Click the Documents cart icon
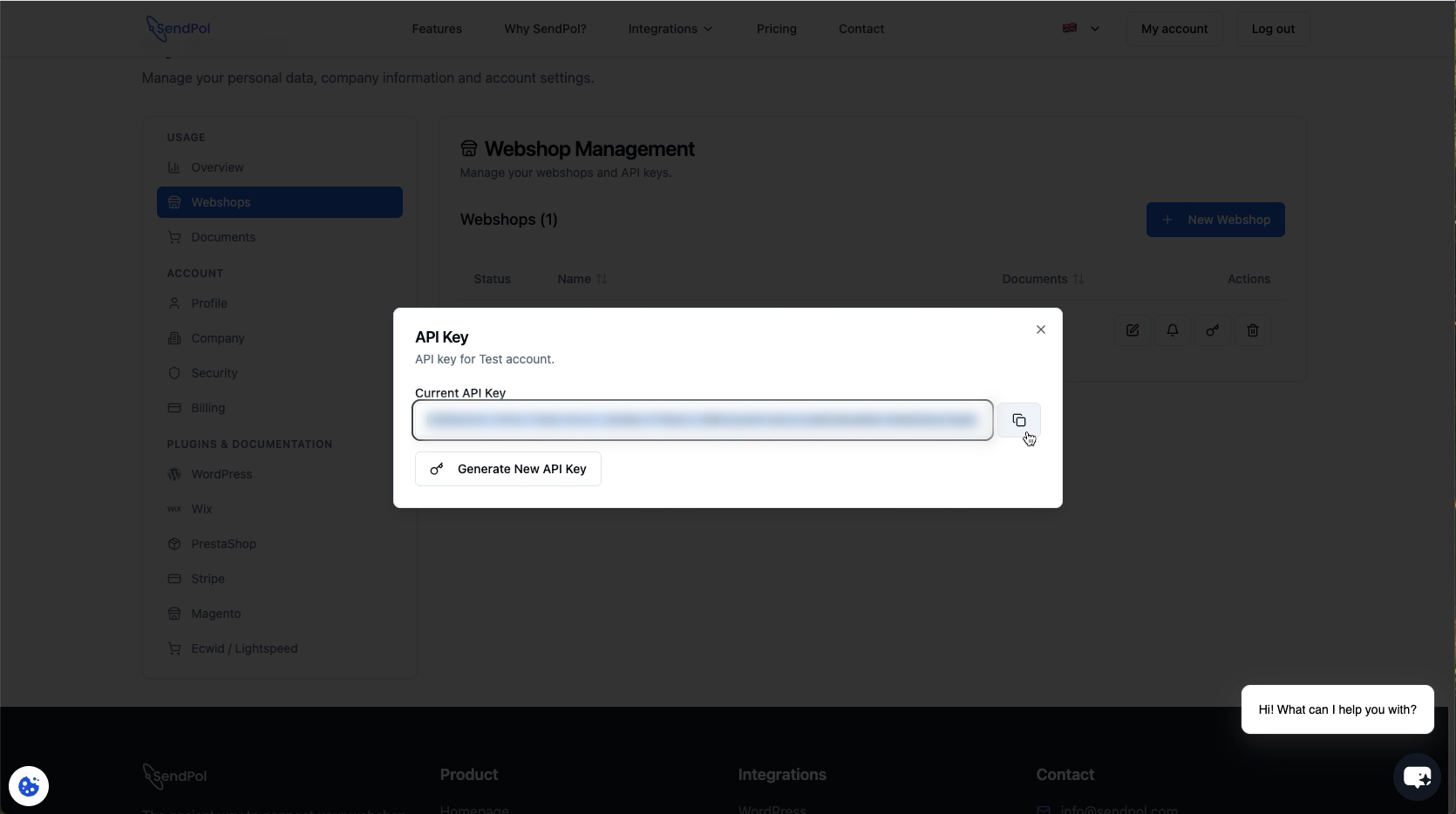 tap(174, 237)
